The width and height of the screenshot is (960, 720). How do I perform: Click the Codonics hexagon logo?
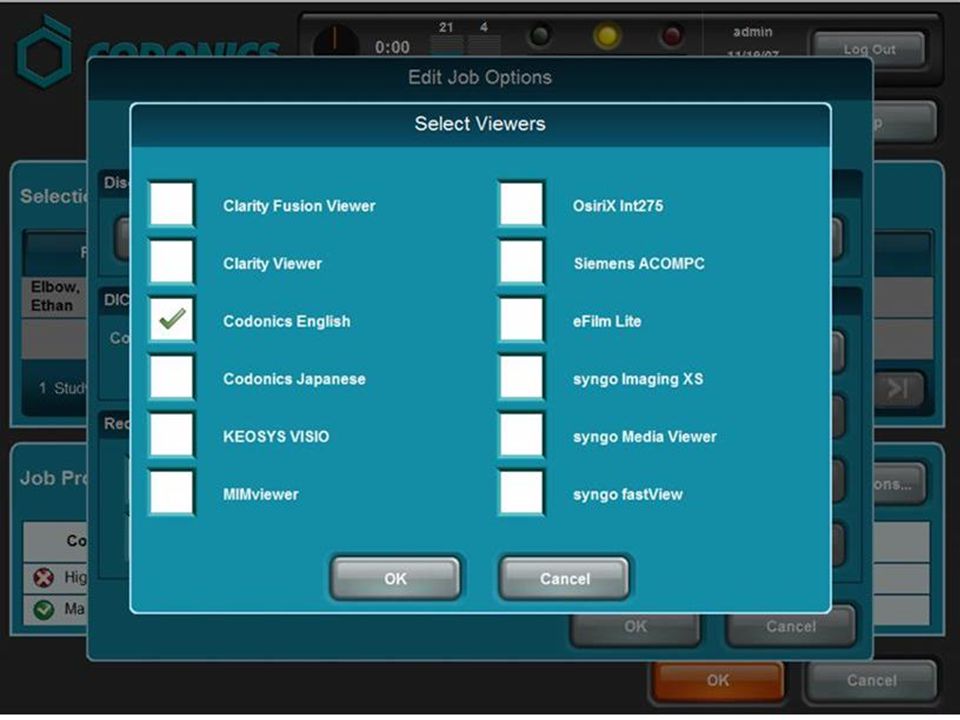(x=44, y=53)
